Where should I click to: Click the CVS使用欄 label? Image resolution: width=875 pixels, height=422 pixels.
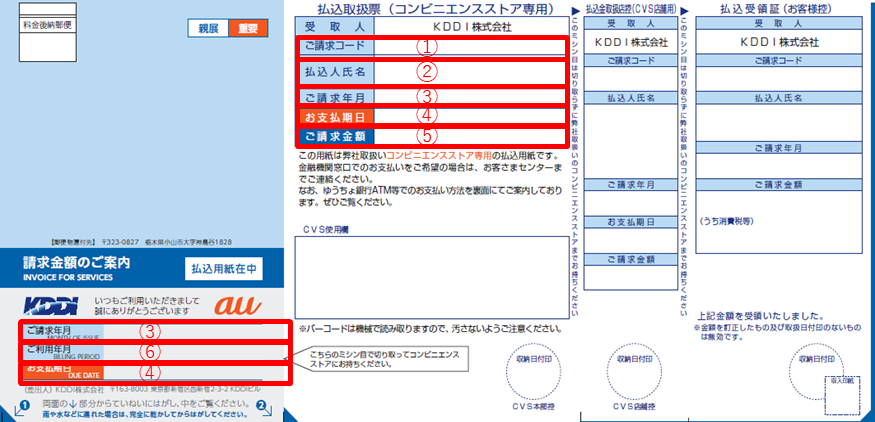pos(326,229)
